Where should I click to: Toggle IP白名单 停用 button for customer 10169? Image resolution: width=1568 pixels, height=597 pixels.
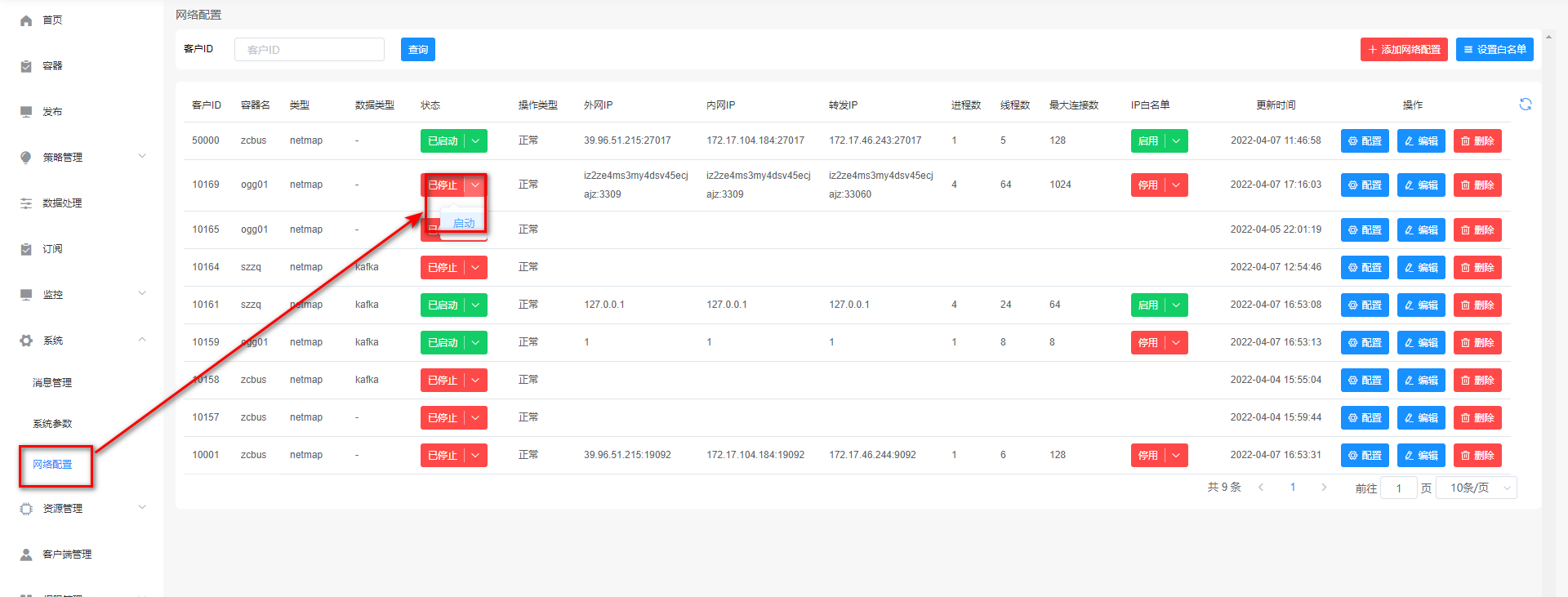click(1147, 185)
